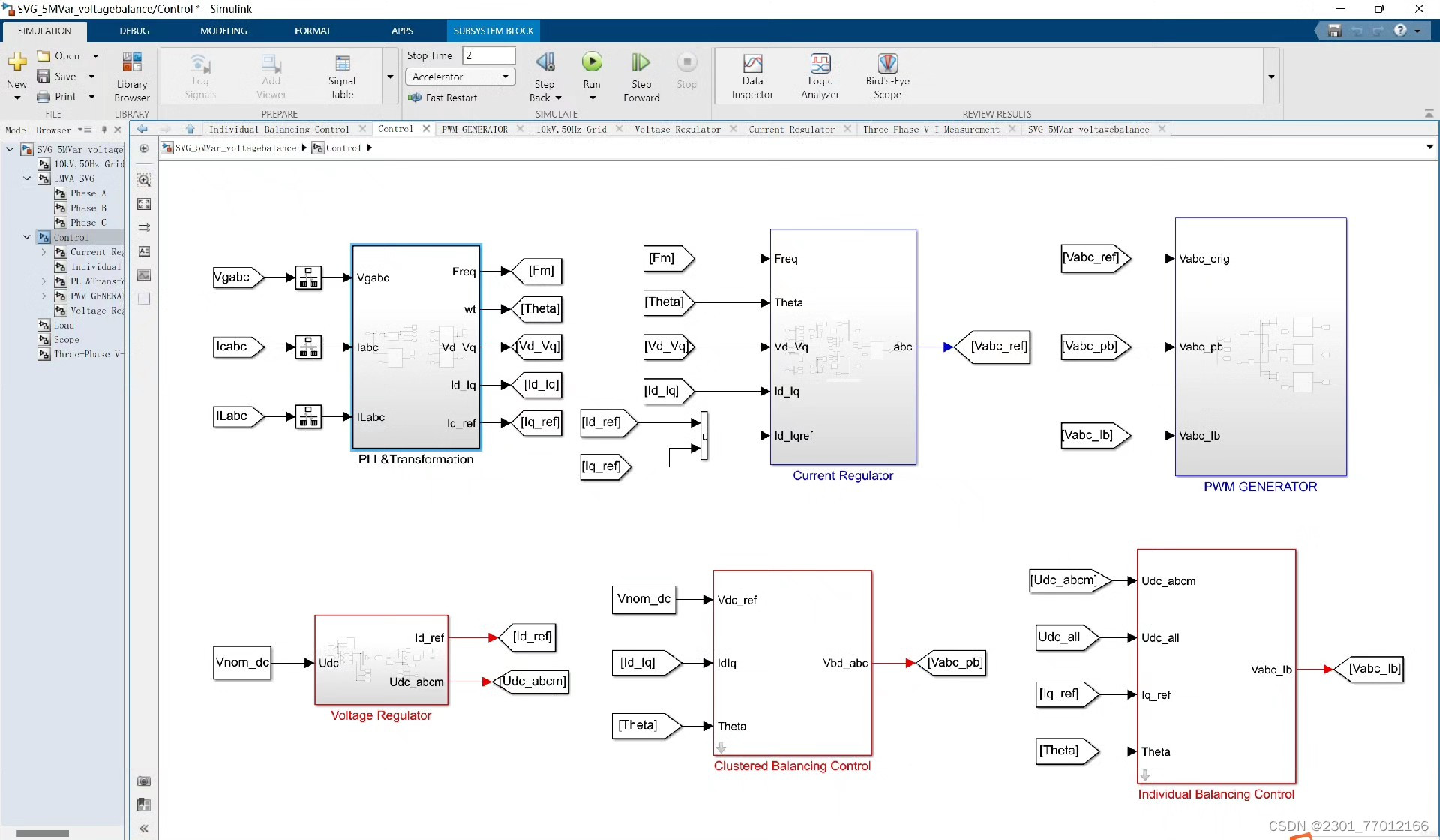Open the Bird's-Eye Scope
Image resolution: width=1440 pixels, height=840 pixels.
tap(887, 76)
